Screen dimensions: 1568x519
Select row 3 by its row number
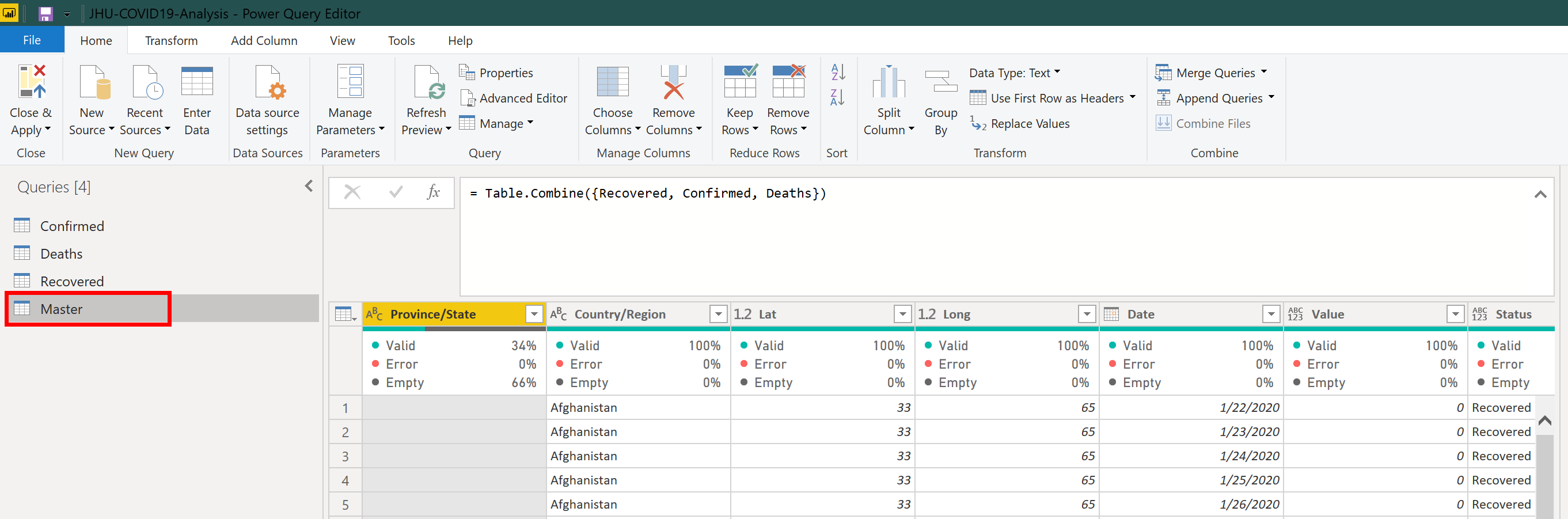point(346,456)
